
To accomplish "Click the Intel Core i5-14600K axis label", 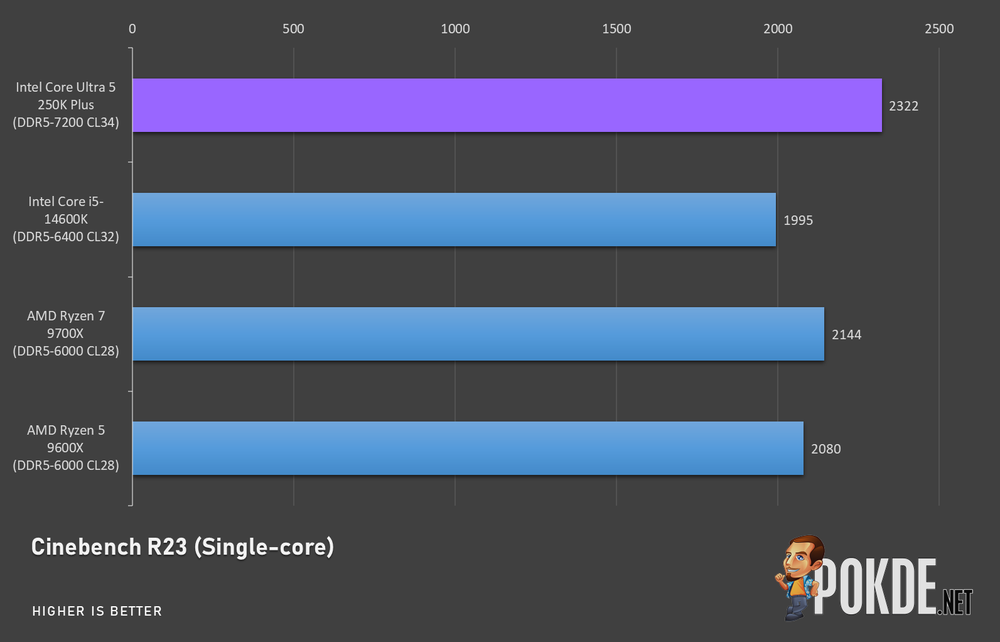I will [66, 219].
